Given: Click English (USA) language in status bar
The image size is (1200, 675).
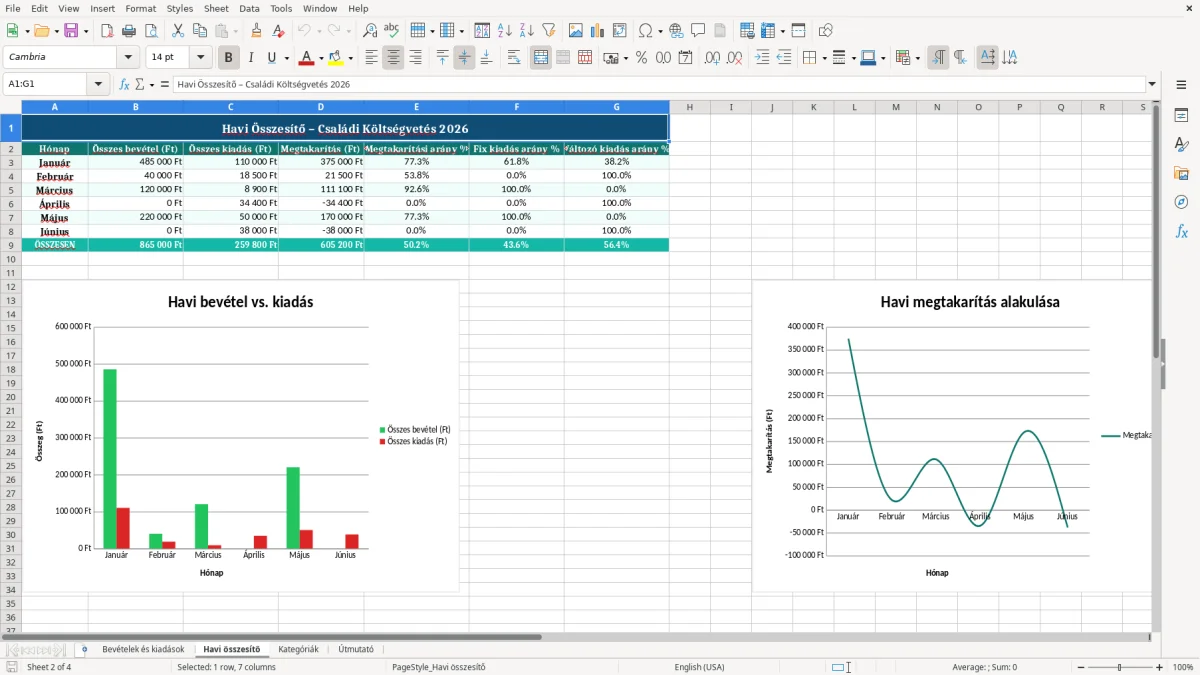Looking at the screenshot, I should click(x=699, y=667).
